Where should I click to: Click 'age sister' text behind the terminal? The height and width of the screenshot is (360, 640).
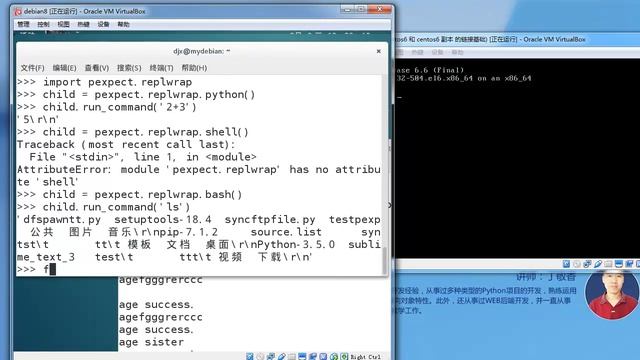(151, 342)
